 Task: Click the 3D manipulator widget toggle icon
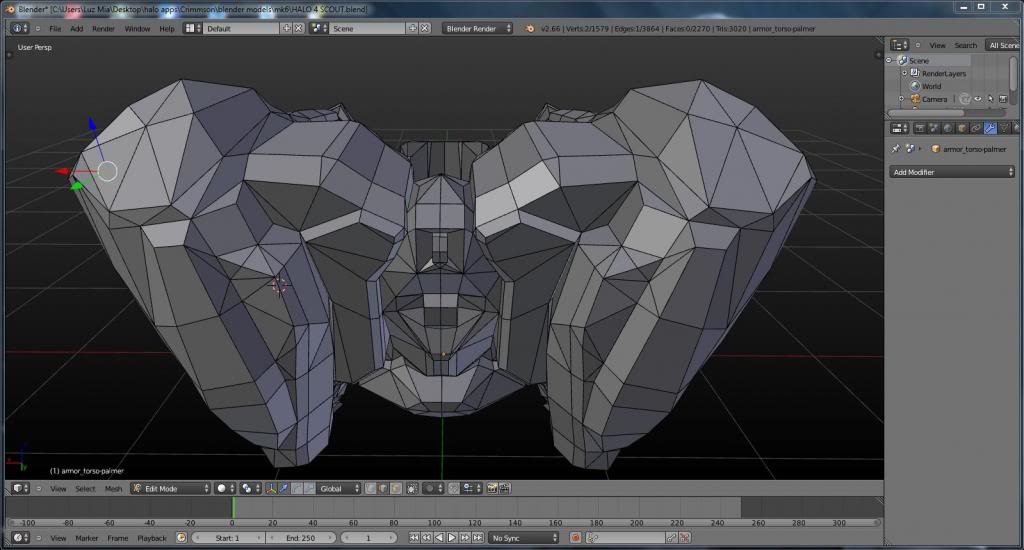coord(272,489)
